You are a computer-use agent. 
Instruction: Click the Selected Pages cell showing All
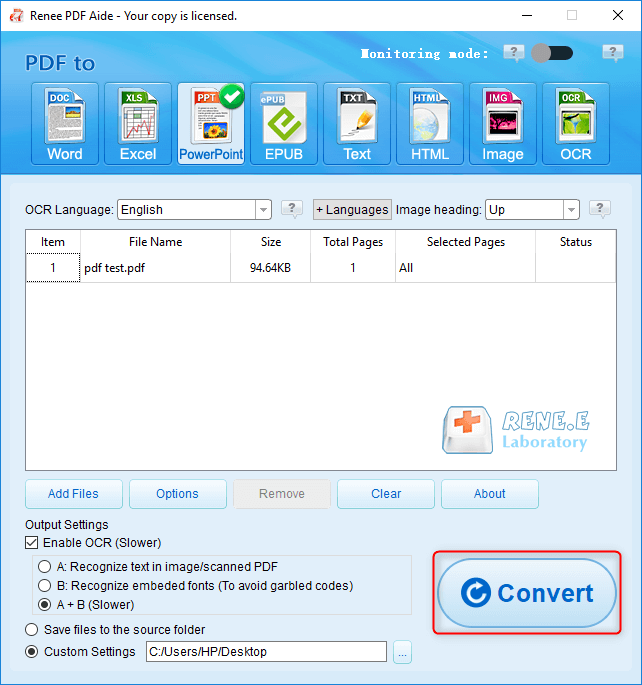tap(465, 268)
